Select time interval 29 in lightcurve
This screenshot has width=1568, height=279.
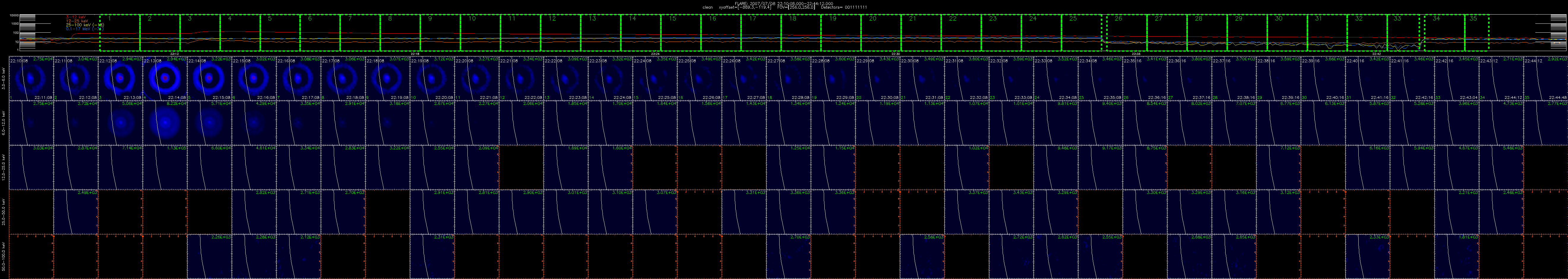[x=1247, y=33]
